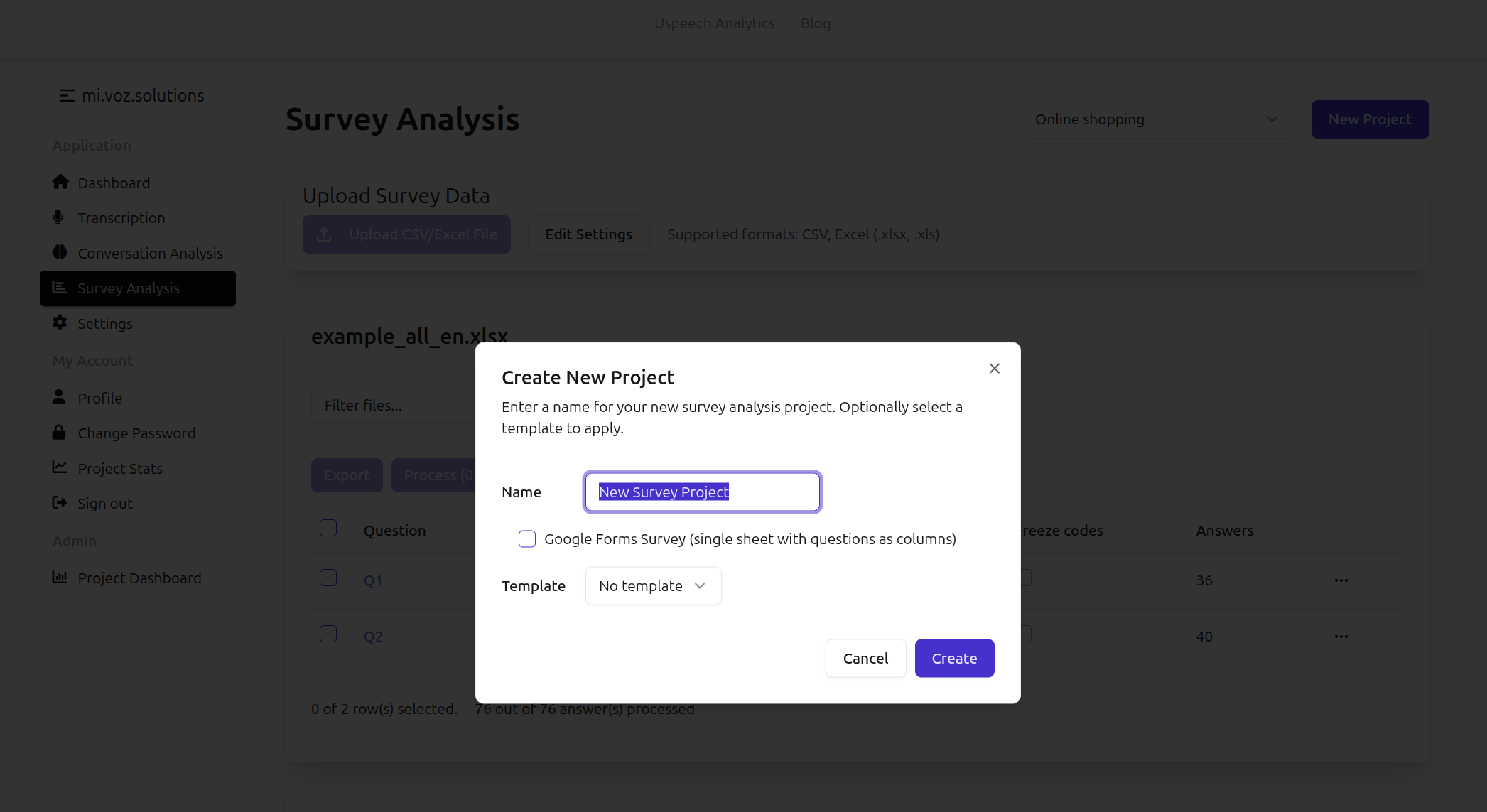
Task: Open Profile via the person icon
Action: 60,397
